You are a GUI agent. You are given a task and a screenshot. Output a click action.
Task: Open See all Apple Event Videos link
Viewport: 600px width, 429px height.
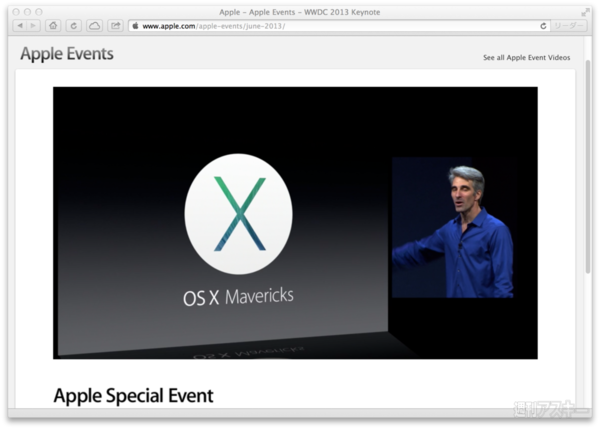[526, 57]
